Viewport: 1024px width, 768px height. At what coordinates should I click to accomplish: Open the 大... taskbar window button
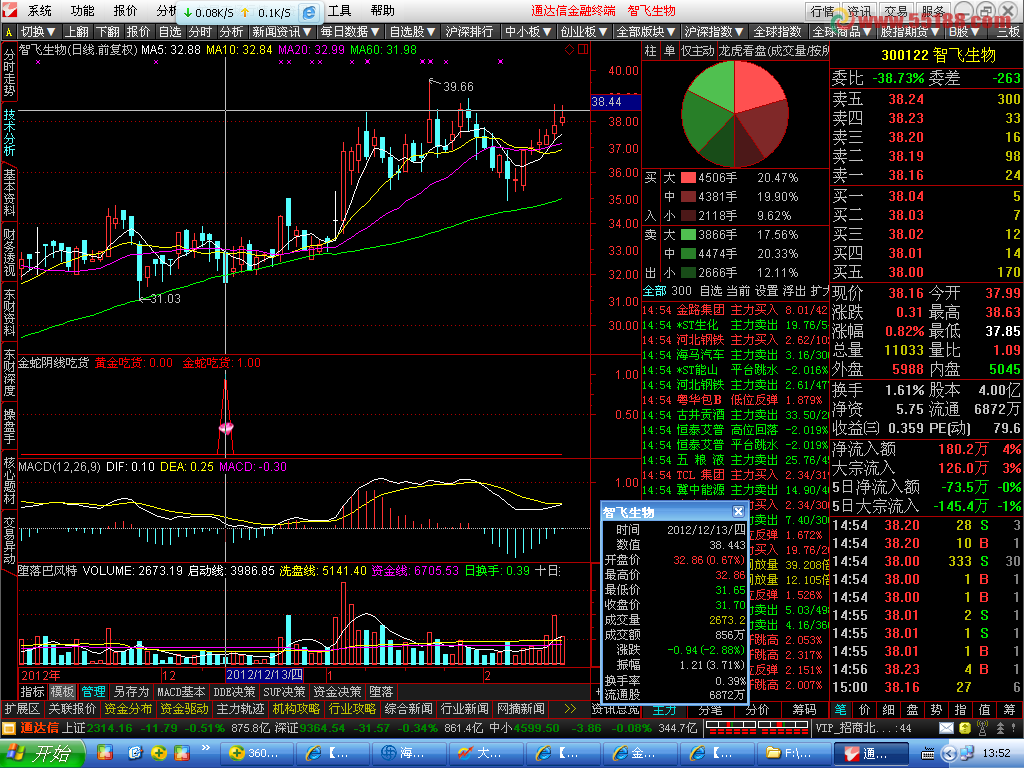coord(486,754)
